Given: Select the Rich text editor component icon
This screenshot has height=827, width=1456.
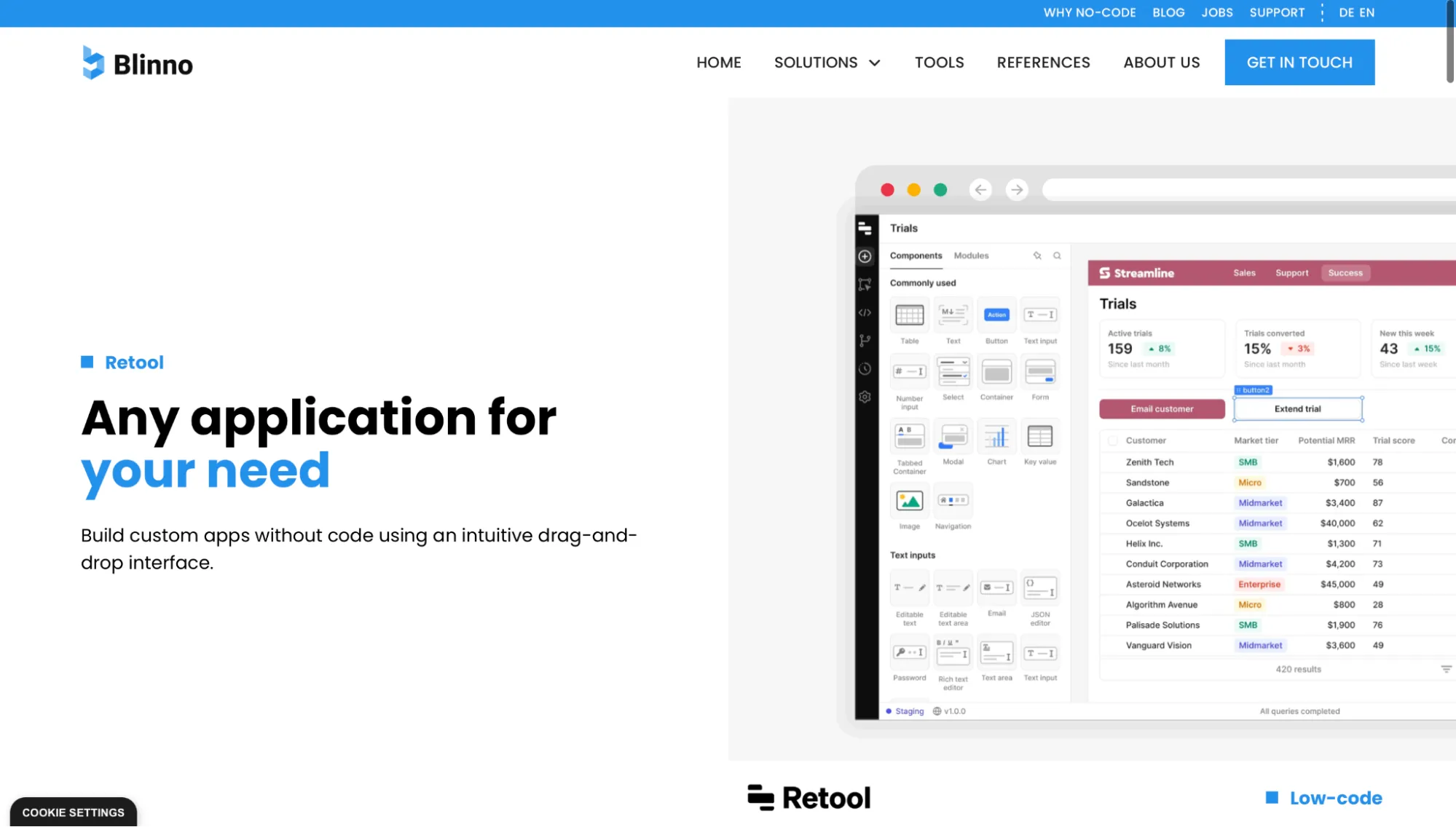Looking at the screenshot, I should pyautogui.click(x=953, y=653).
